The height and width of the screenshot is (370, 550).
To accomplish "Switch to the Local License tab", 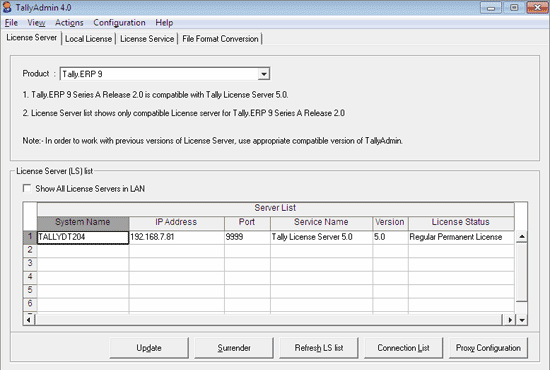I will coord(88,39).
